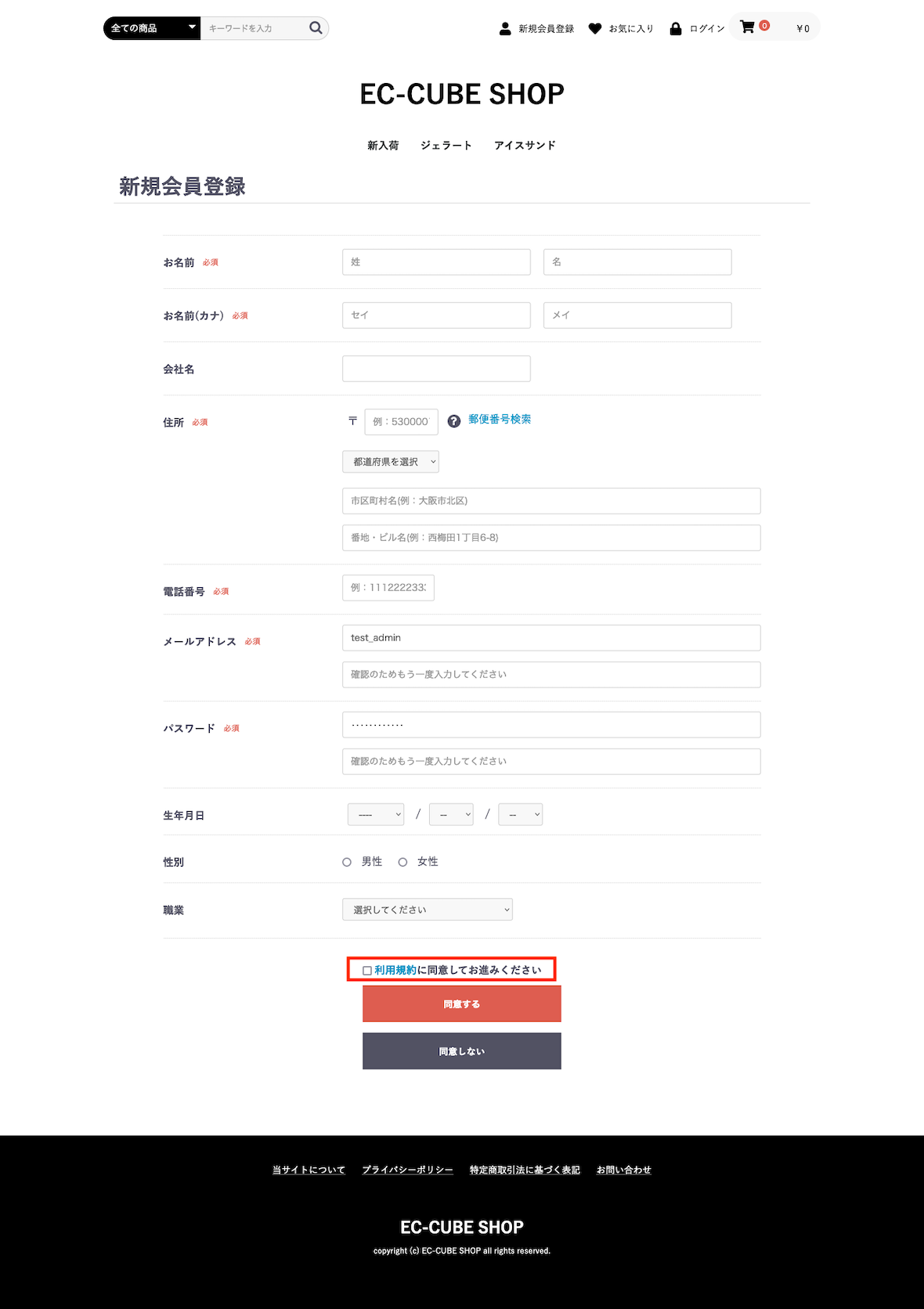This screenshot has width=924, height=1309.
Task: Click the heart お気に入り icon
Action: click(595, 29)
